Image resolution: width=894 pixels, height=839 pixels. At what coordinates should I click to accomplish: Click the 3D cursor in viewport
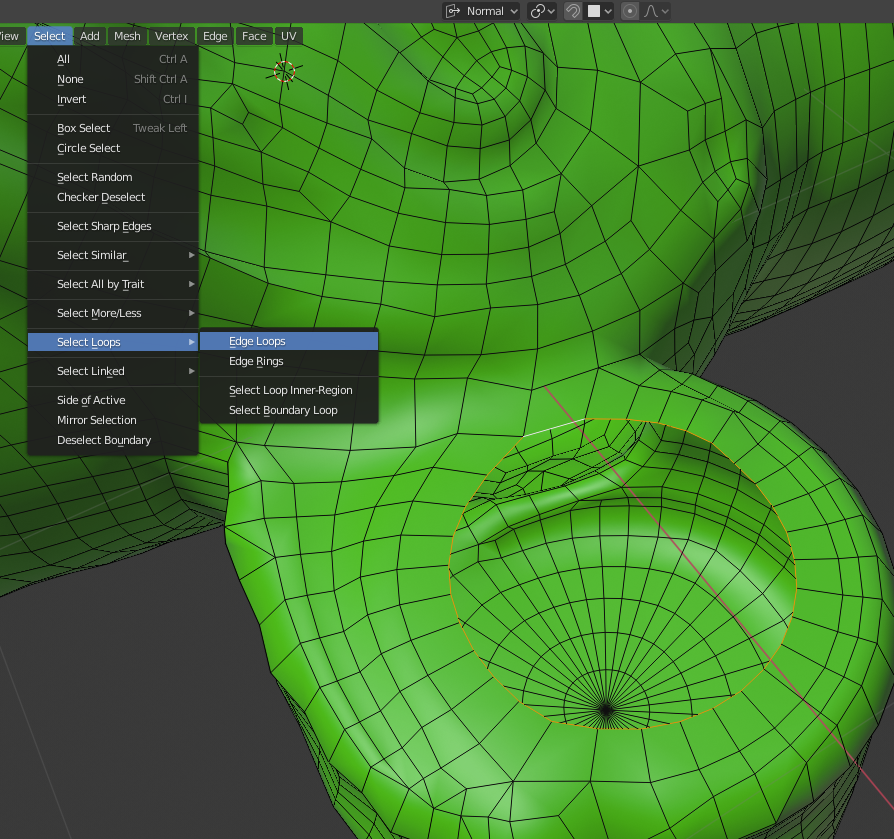click(284, 72)
